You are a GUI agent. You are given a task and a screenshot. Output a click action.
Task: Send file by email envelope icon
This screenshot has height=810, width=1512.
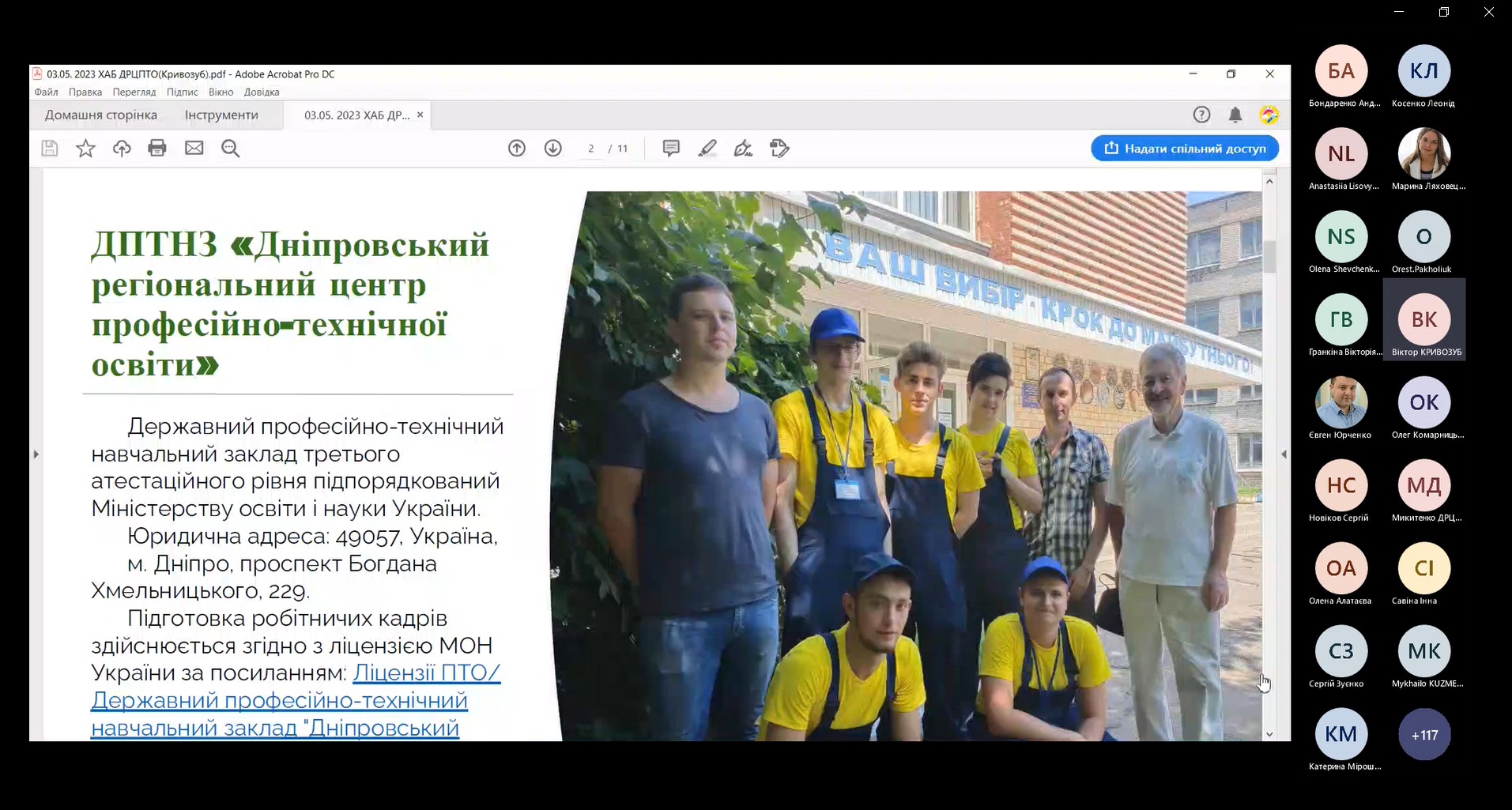[194, 148]
